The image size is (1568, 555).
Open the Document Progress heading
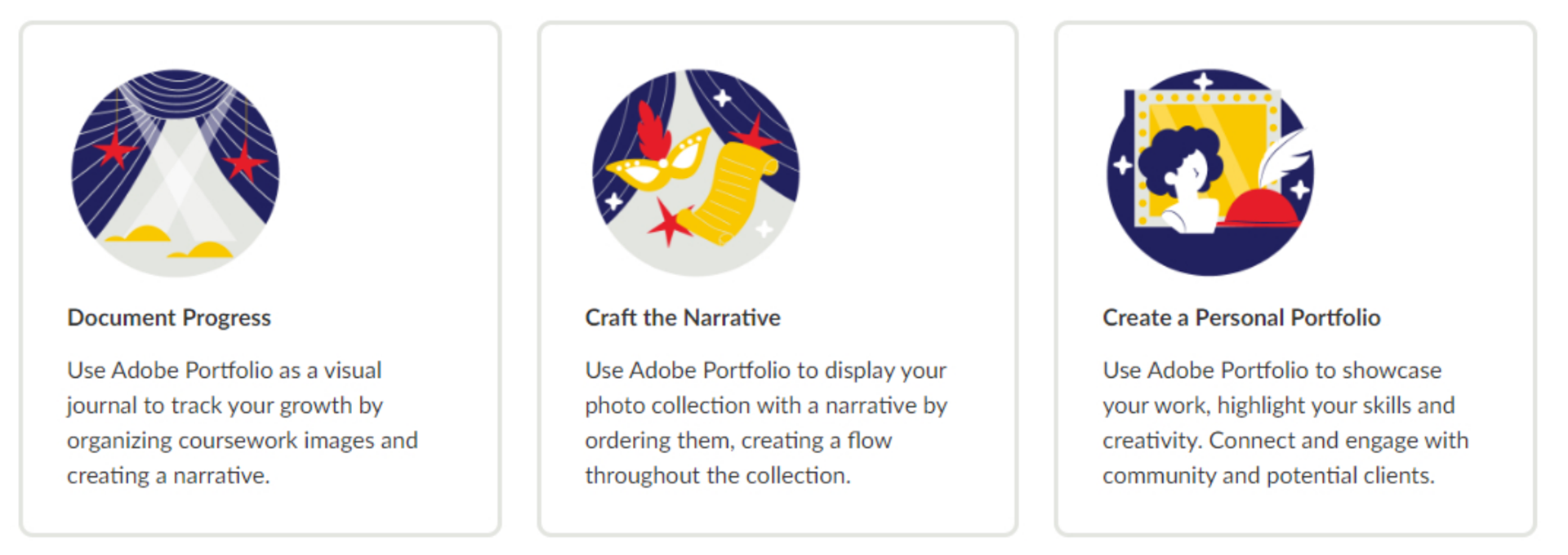point(169,317)
